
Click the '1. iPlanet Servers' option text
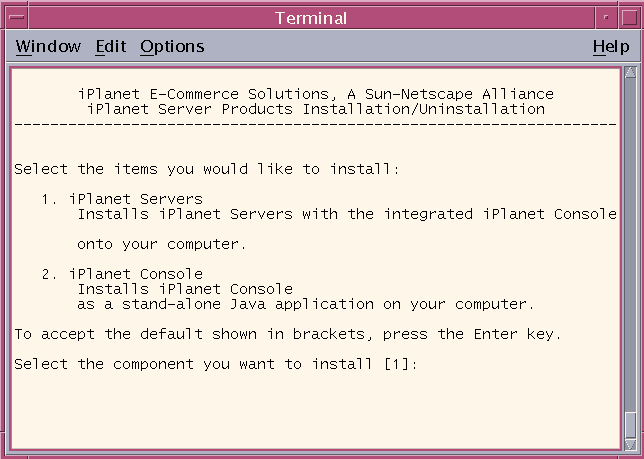[x=122, y=199]
